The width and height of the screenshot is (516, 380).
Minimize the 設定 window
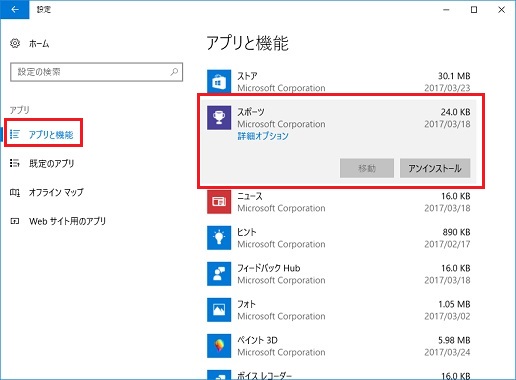(446, 10)
